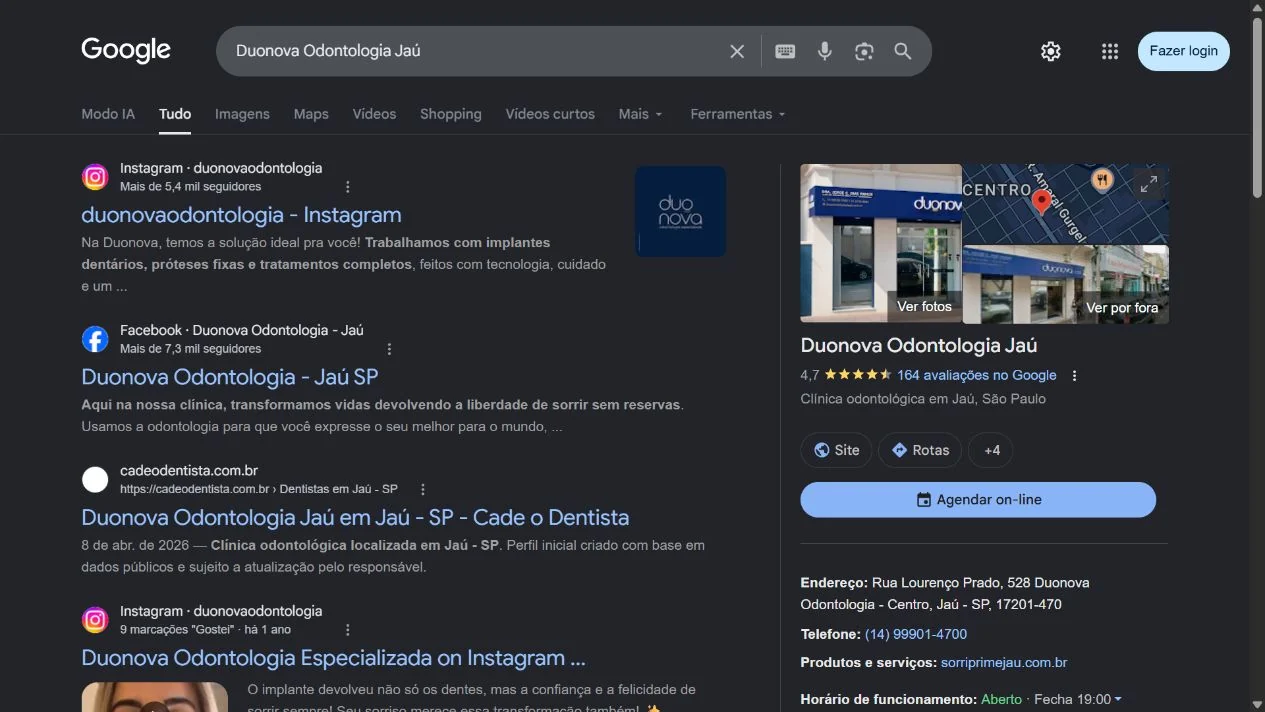Open more options beside 164 avaliações
The image size is (1265, 712).
click(x=1074, y=376)
